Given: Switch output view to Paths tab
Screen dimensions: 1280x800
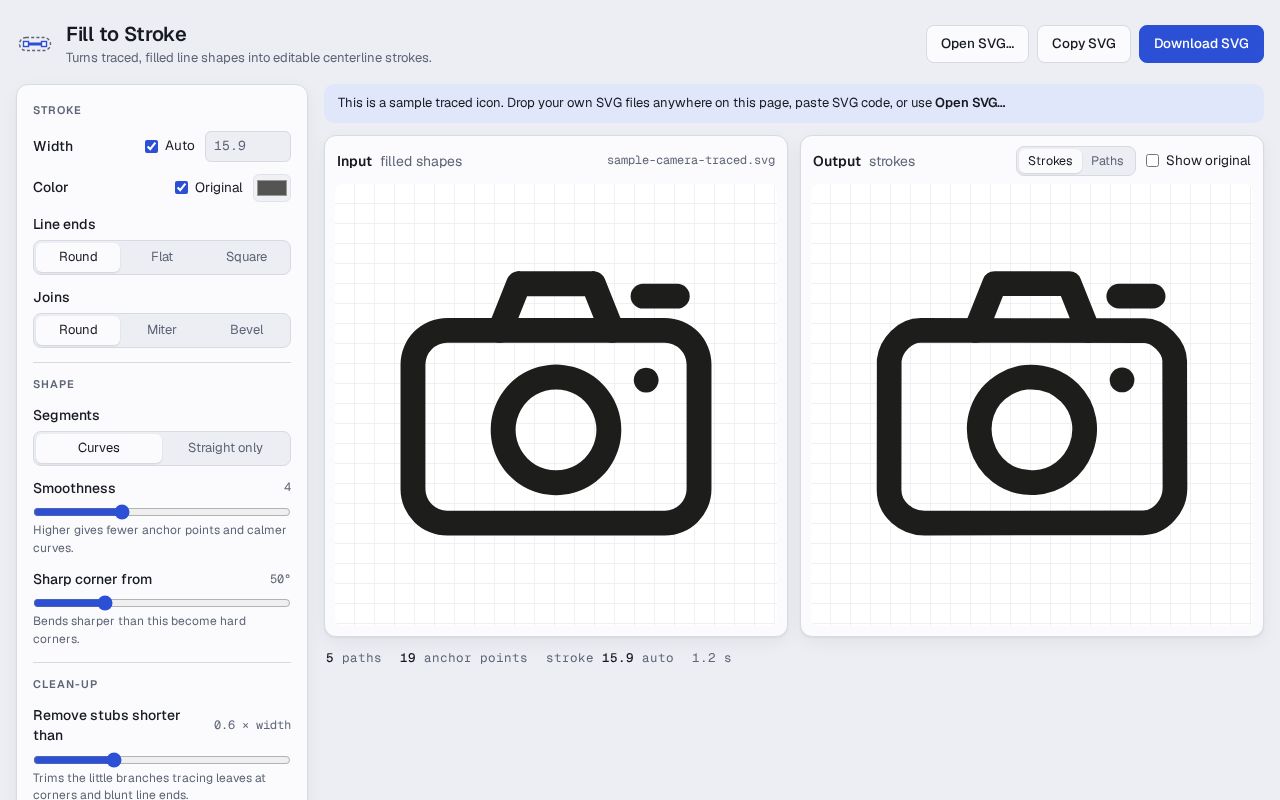Looking at the screenshot, I should click(1107, 161).
